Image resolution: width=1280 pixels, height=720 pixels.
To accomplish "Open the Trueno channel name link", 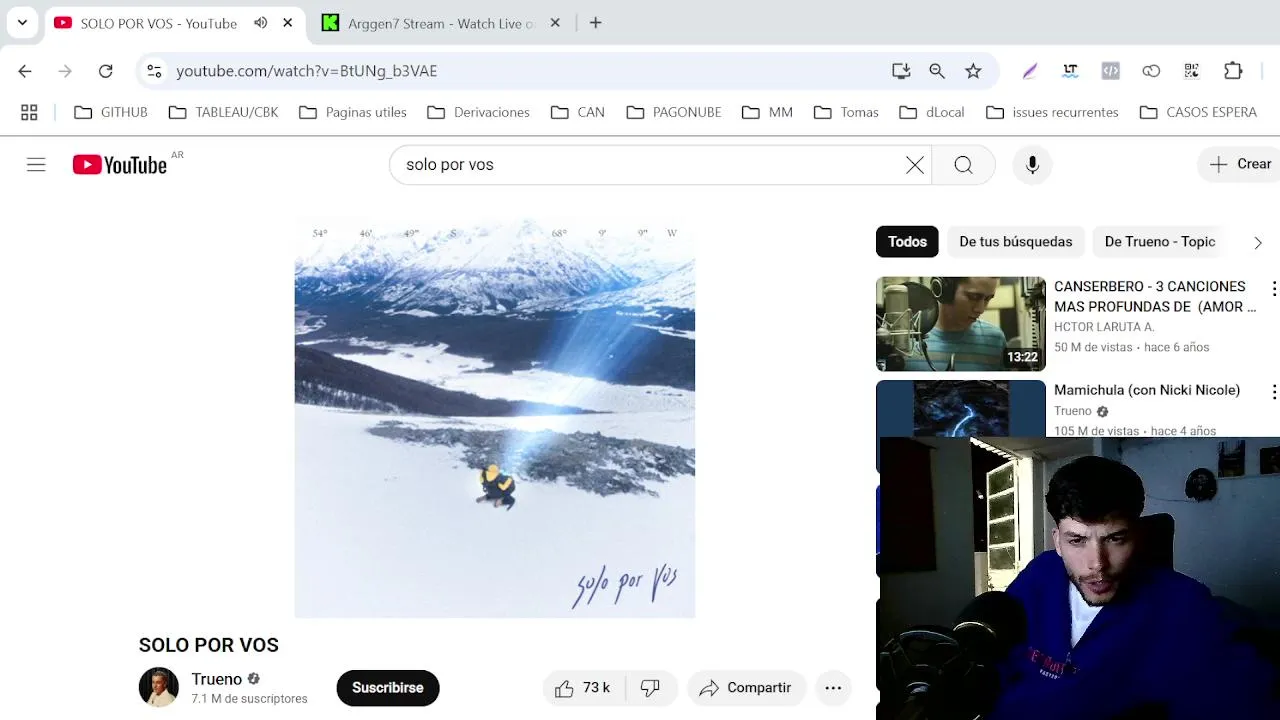I will 217,679.
